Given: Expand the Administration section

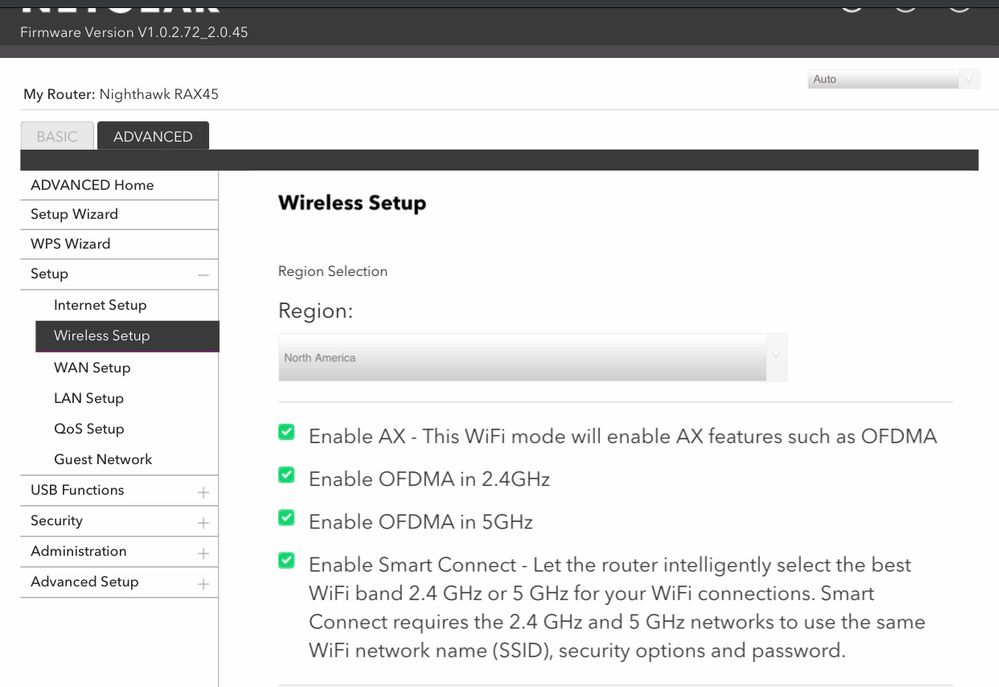Looking at the screenshot, I should pyautogui.click(x=119, y=551).
